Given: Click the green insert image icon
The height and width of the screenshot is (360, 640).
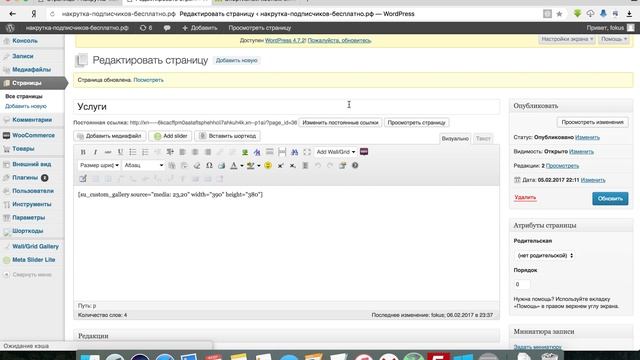Looking at the screenshot, I should pyautogui.click(x=245, y=152).
